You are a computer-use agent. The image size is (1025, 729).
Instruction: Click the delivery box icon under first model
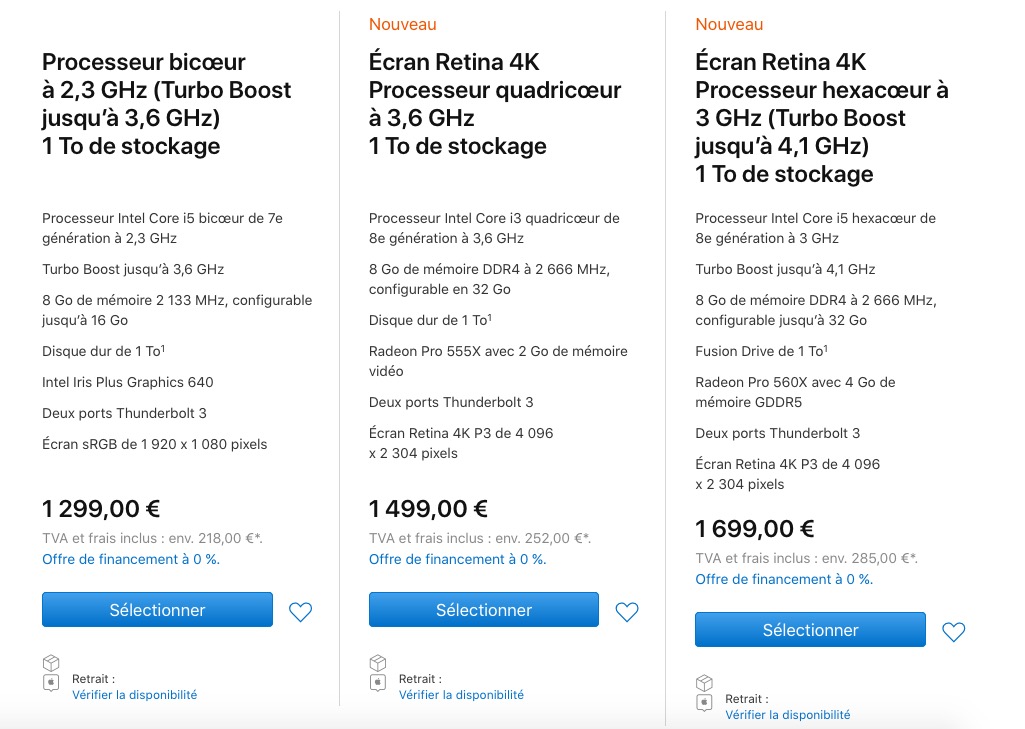(x=51, y=663)
